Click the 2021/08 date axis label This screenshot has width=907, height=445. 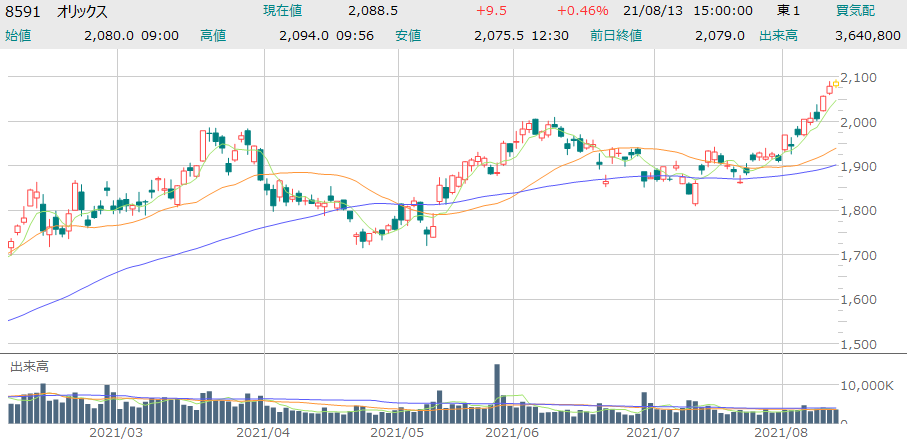779,434
